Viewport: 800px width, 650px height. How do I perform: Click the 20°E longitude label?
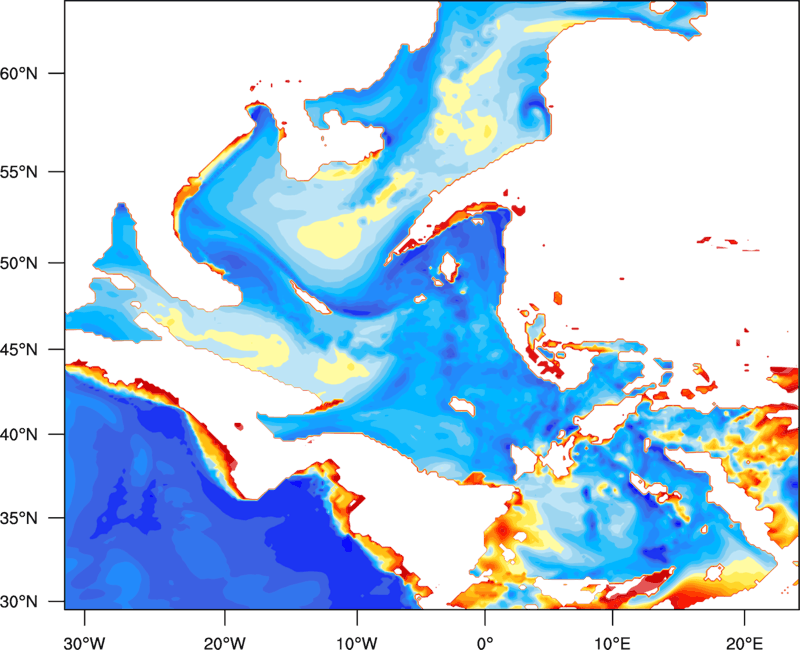(744, 643)
